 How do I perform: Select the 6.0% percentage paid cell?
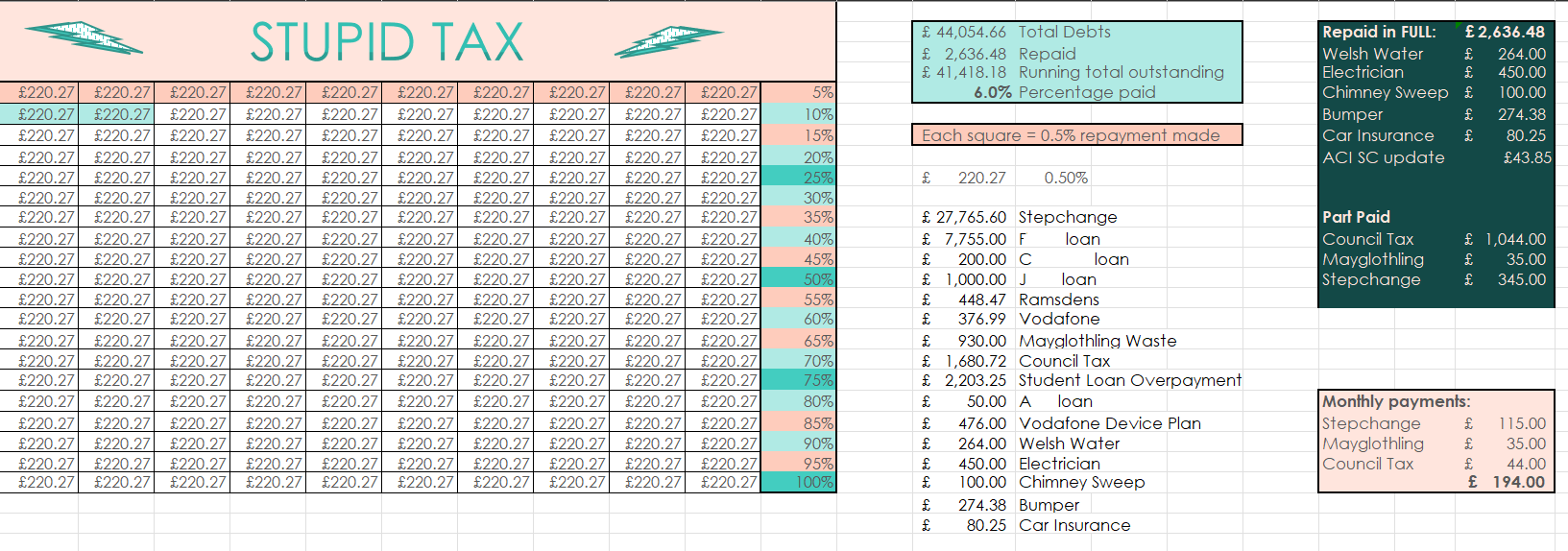[992, 92]
